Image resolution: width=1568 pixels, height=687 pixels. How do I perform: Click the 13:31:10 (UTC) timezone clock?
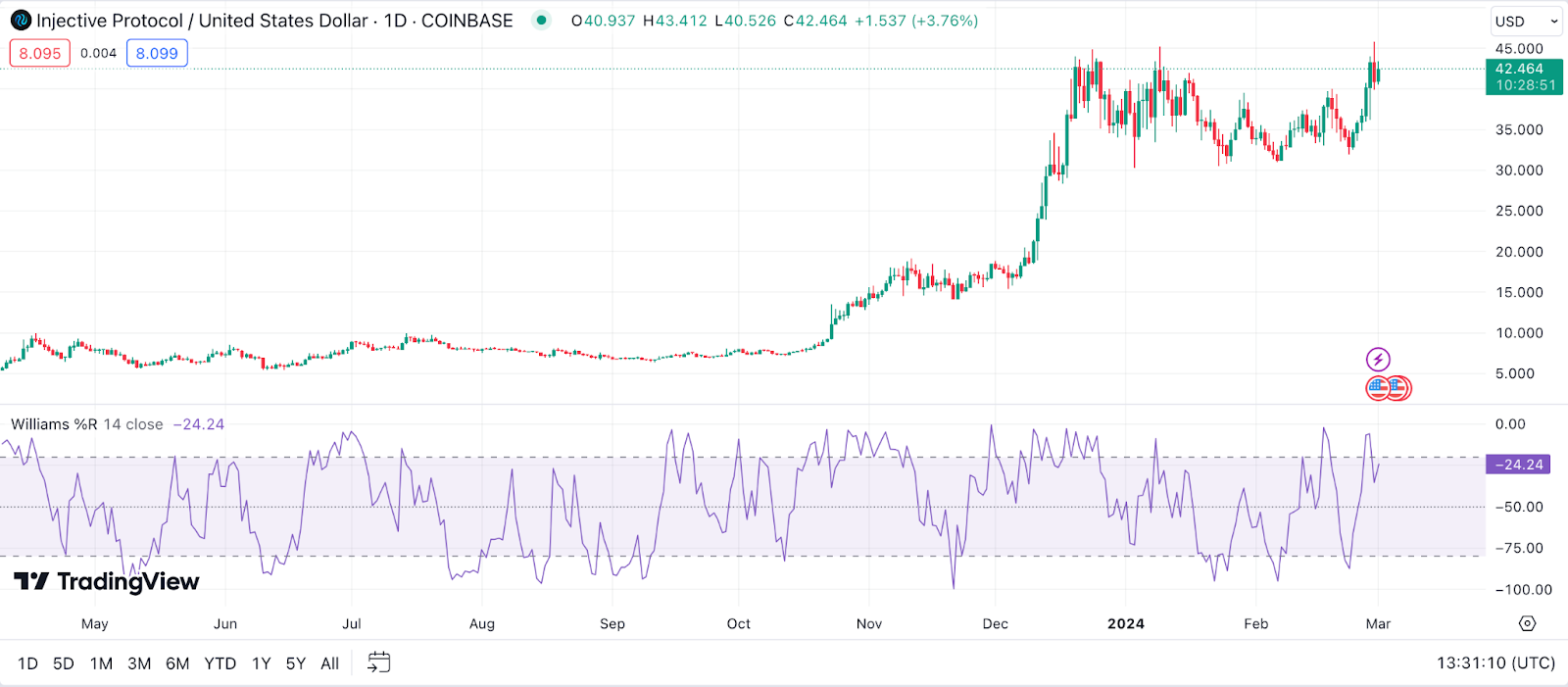[x=1495, y=663]
